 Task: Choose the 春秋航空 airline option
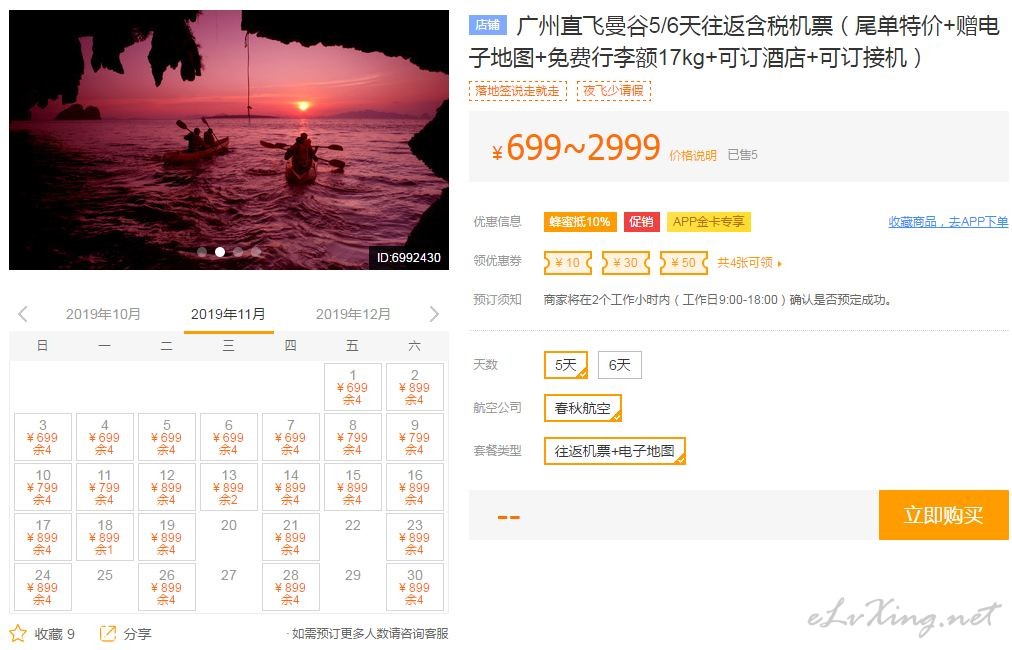583,408
